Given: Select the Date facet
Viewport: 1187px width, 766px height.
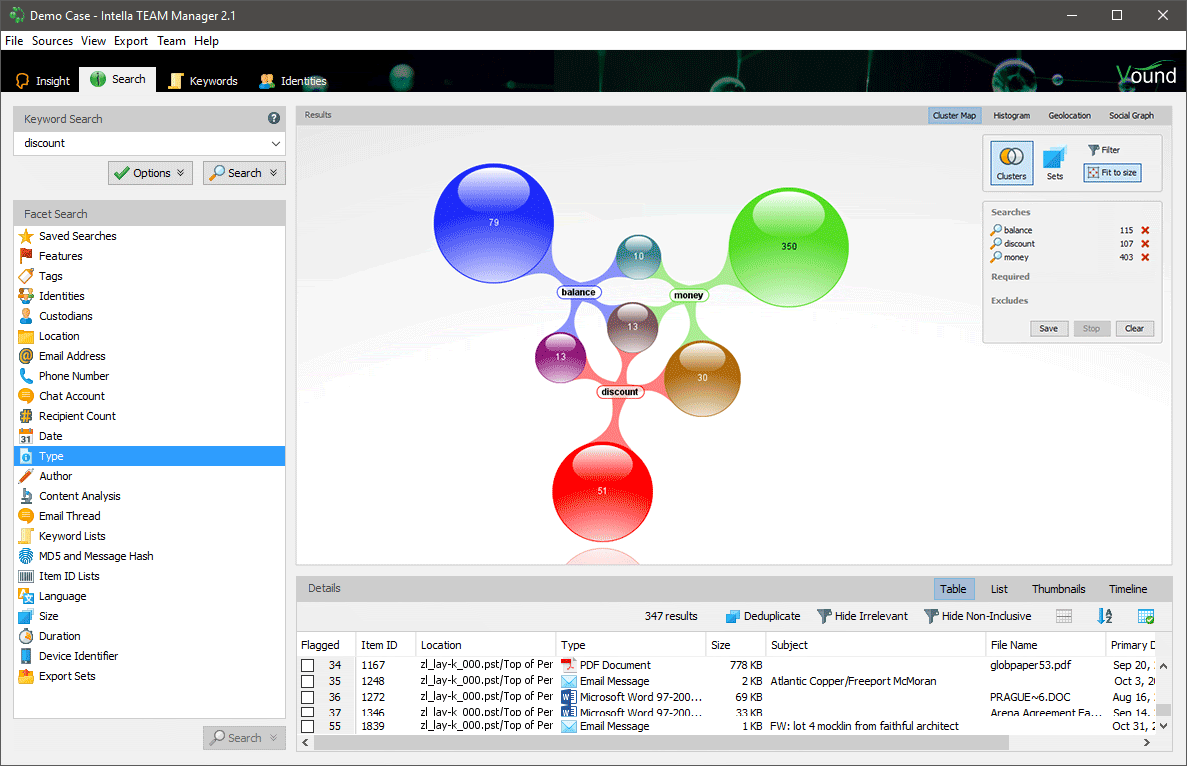Looking at the screenshot, I should click(x=49, y=436).
